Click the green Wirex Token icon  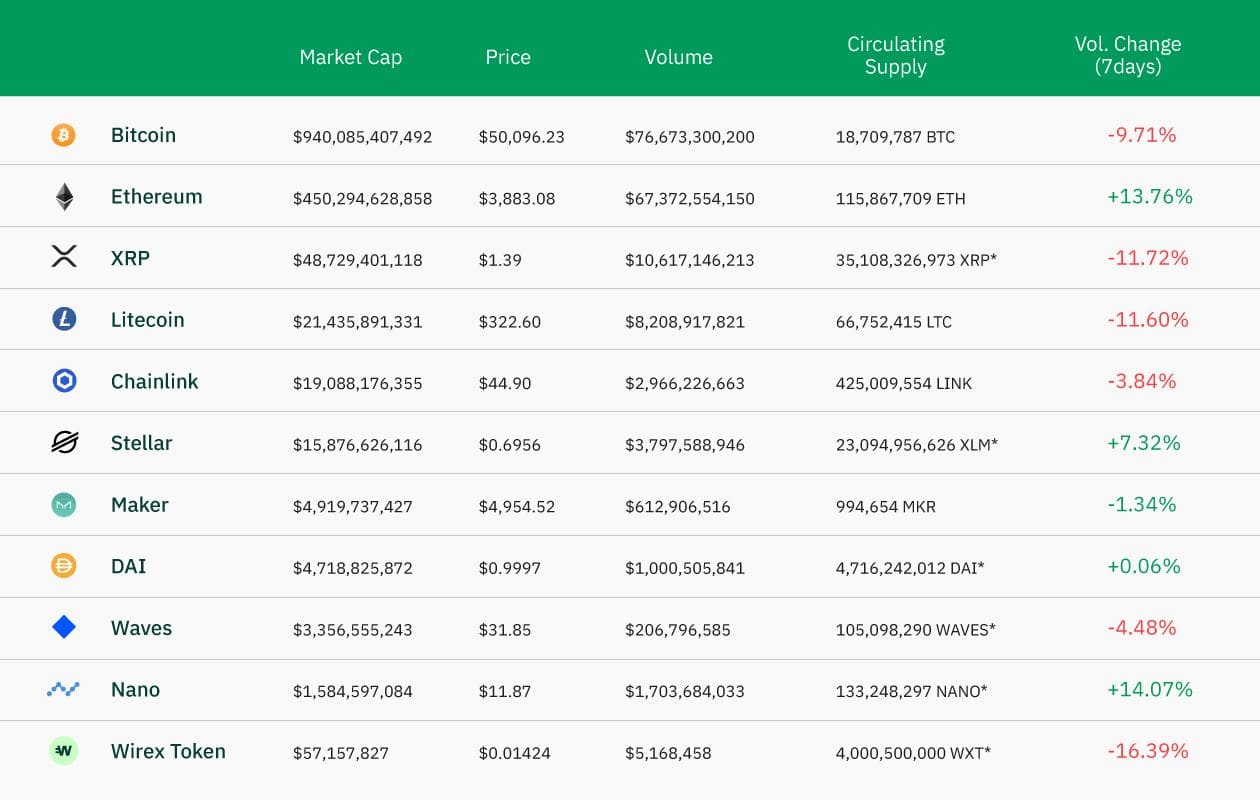point(64,751)
